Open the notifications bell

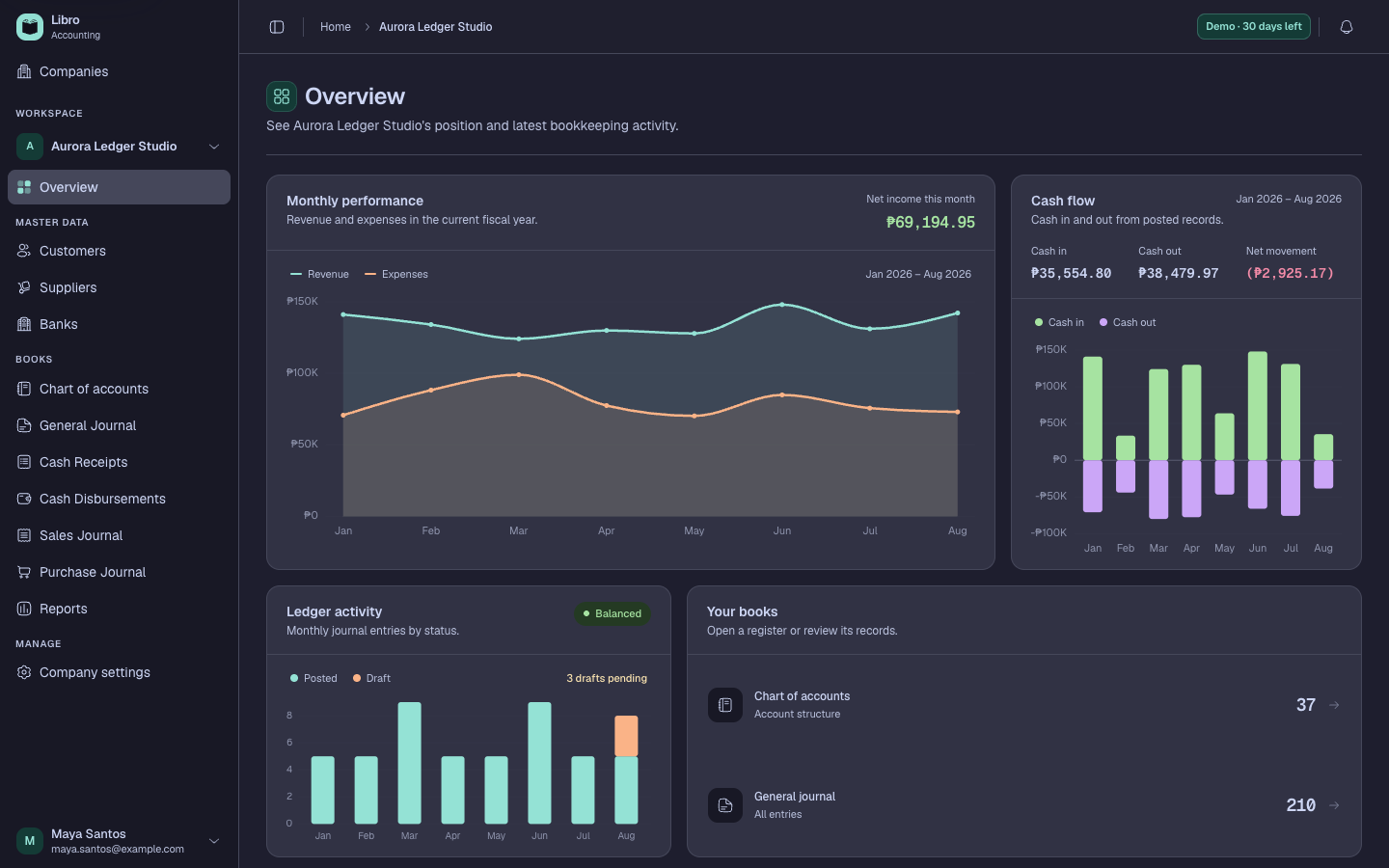1347,27
